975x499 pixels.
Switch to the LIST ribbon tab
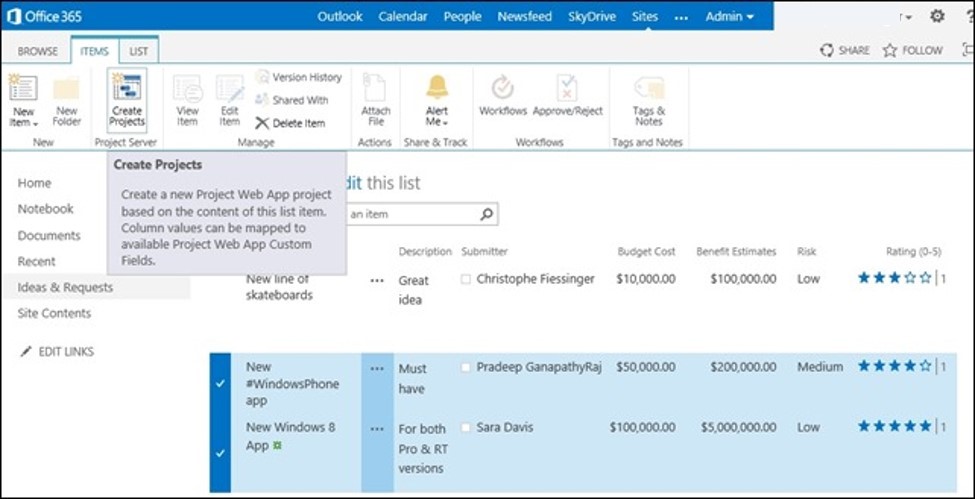click(139, 51)
